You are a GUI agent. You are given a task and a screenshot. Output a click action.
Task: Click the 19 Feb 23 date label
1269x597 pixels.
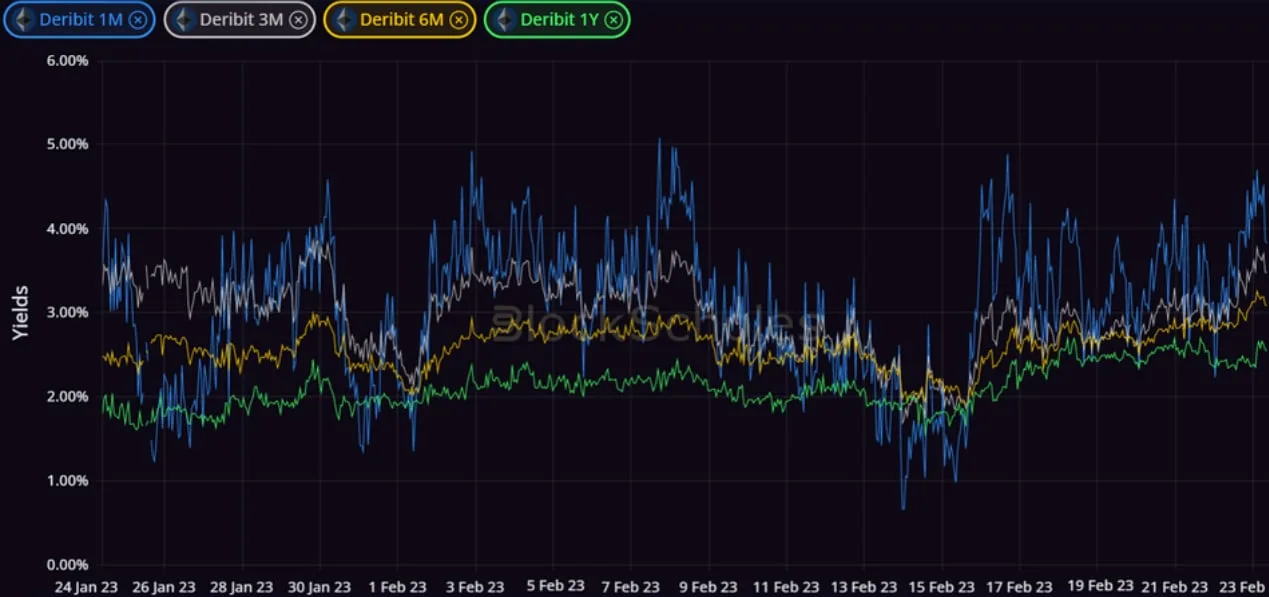tap(1101, 586)
